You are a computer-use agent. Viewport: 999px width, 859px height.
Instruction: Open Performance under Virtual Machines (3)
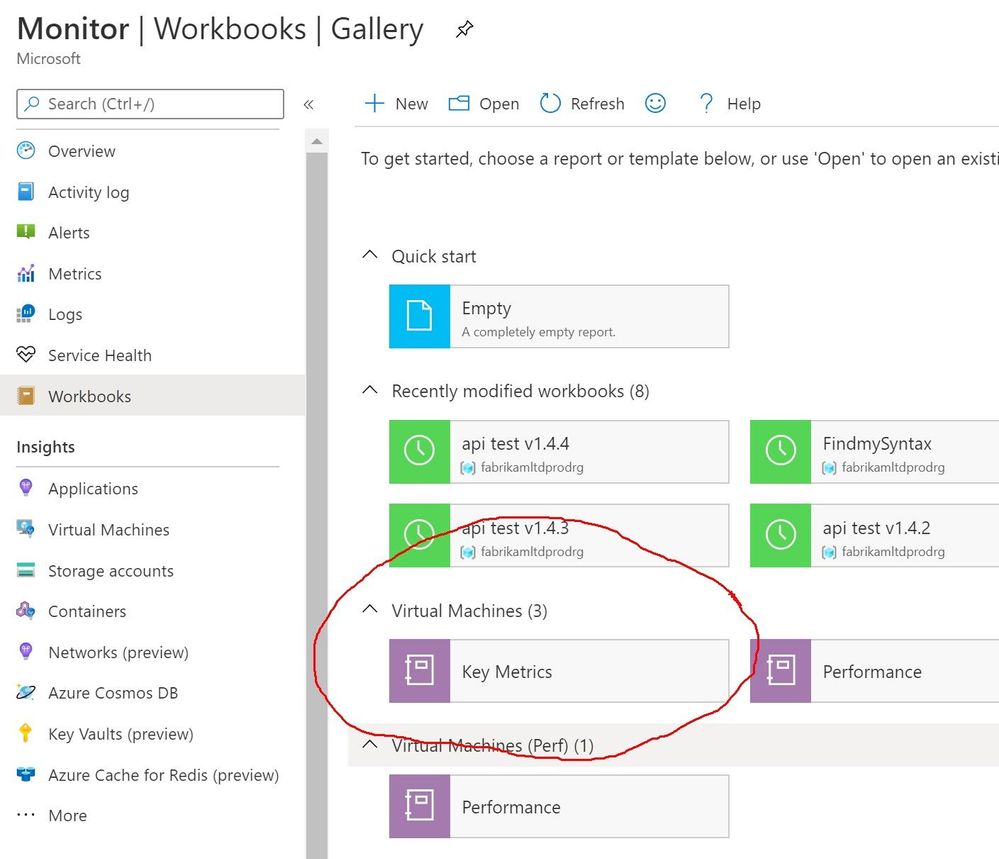click(874, 671)
